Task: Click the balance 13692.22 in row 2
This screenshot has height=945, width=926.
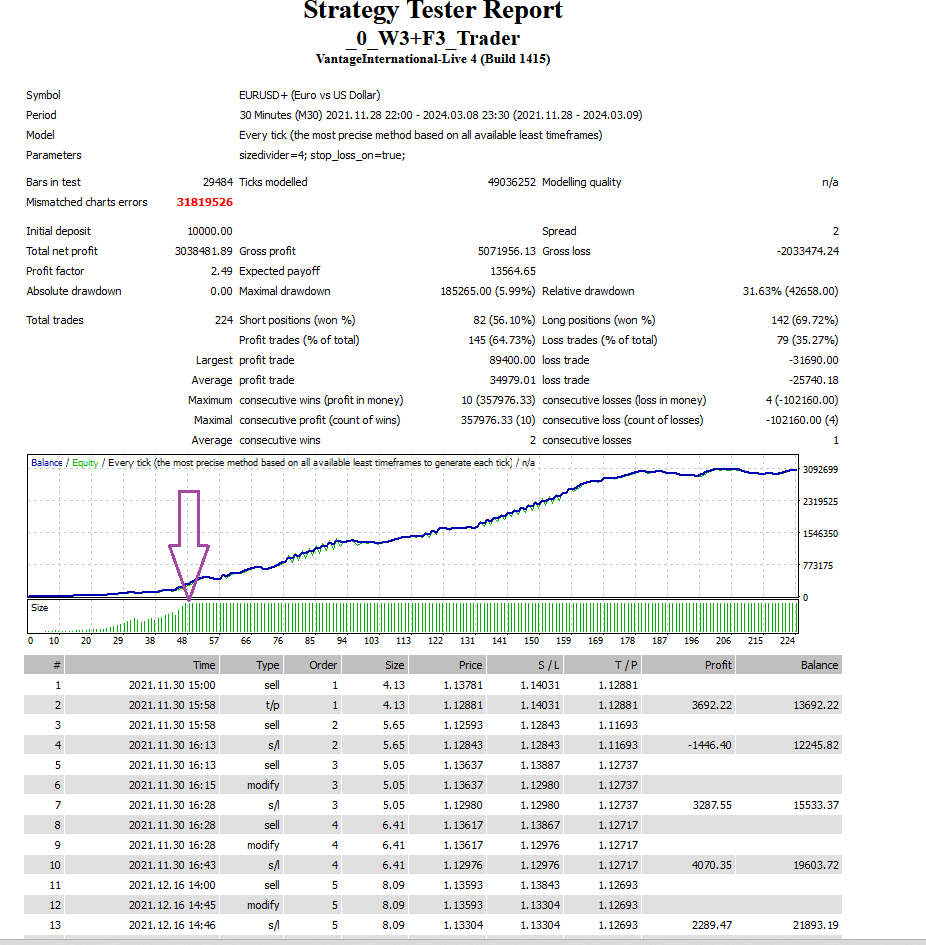Action: pyautogui.click(x=816, y=705)
